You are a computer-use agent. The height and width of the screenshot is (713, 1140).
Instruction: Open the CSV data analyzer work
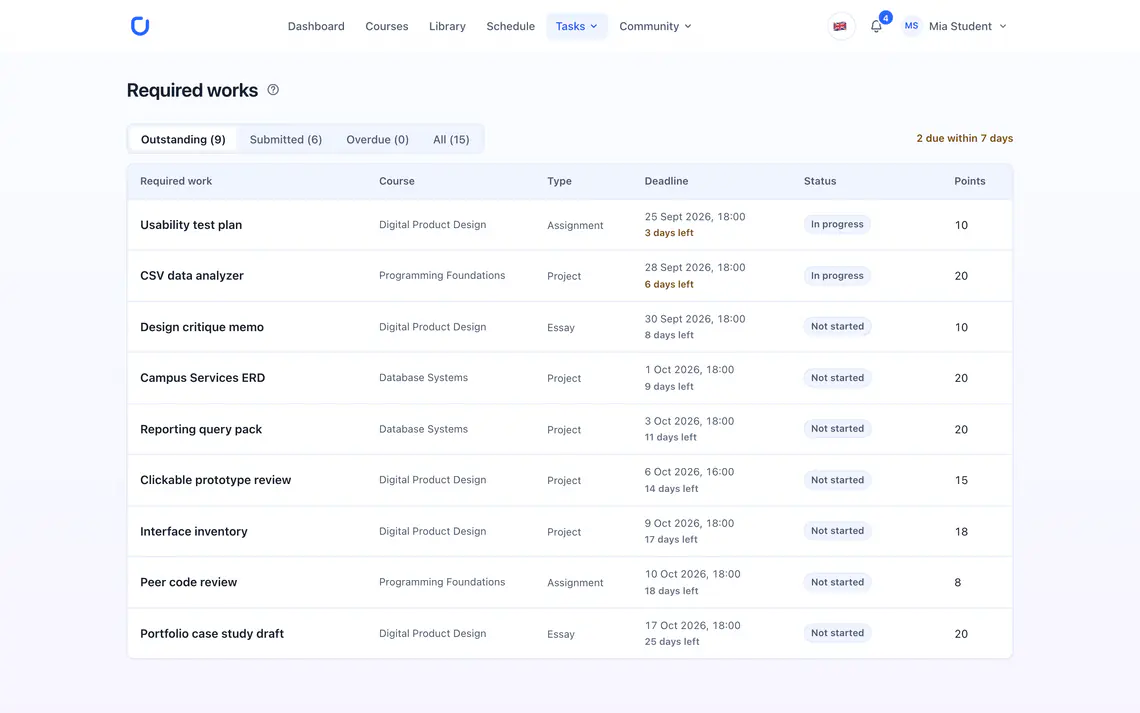(192, 275)
